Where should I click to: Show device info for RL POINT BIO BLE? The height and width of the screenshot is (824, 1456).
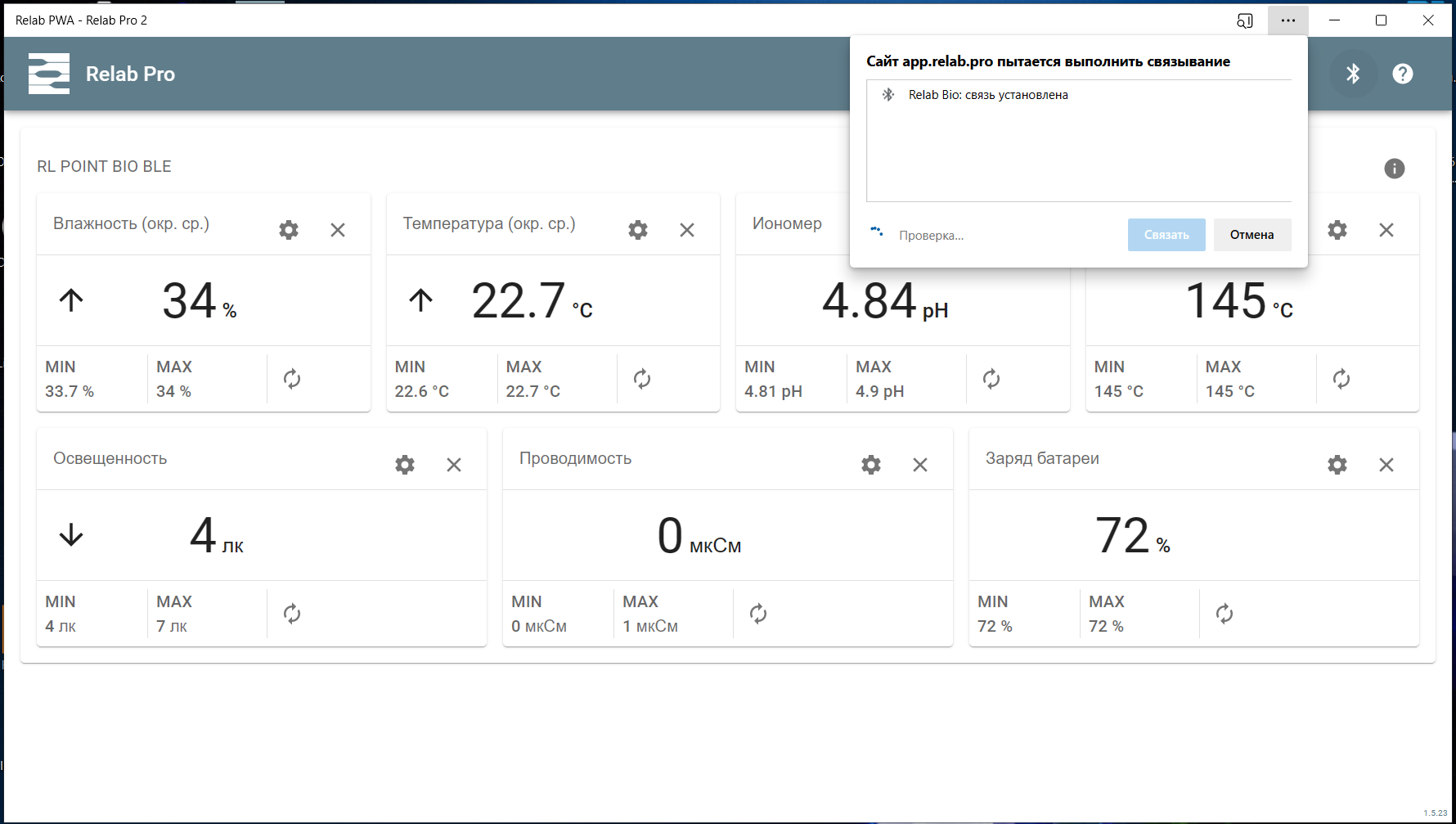coord(1395,169)
